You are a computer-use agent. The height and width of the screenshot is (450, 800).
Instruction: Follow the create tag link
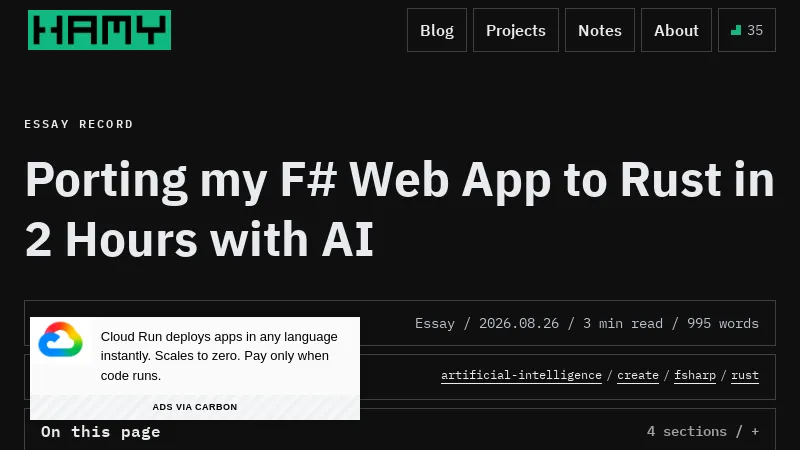click(x=638, y=375)
